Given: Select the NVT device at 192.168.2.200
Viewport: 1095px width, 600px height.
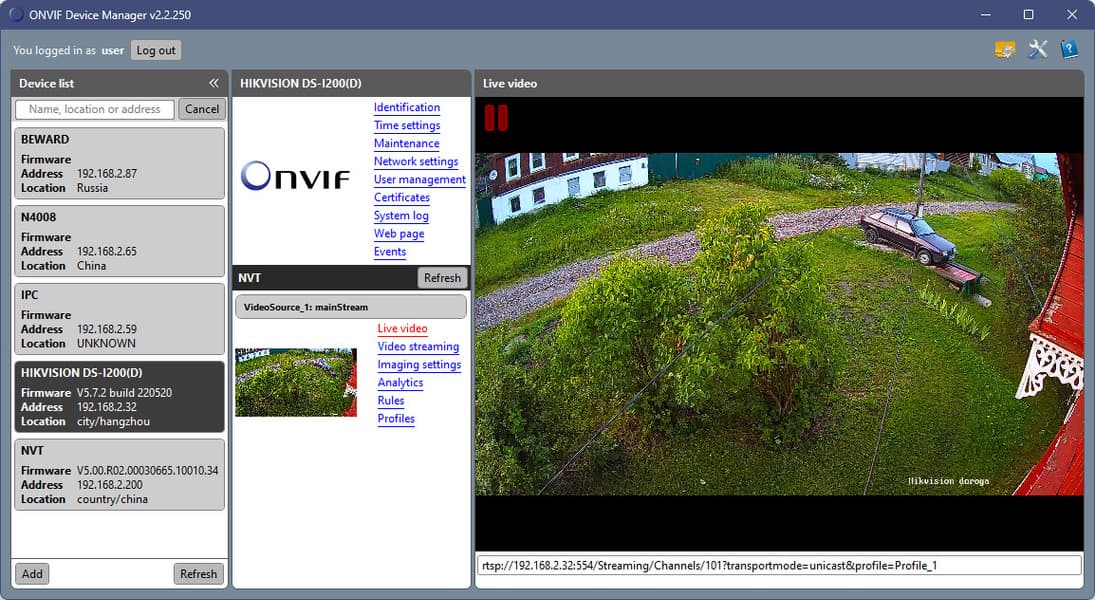Looking at the screenshot, I should click(119, 474).
